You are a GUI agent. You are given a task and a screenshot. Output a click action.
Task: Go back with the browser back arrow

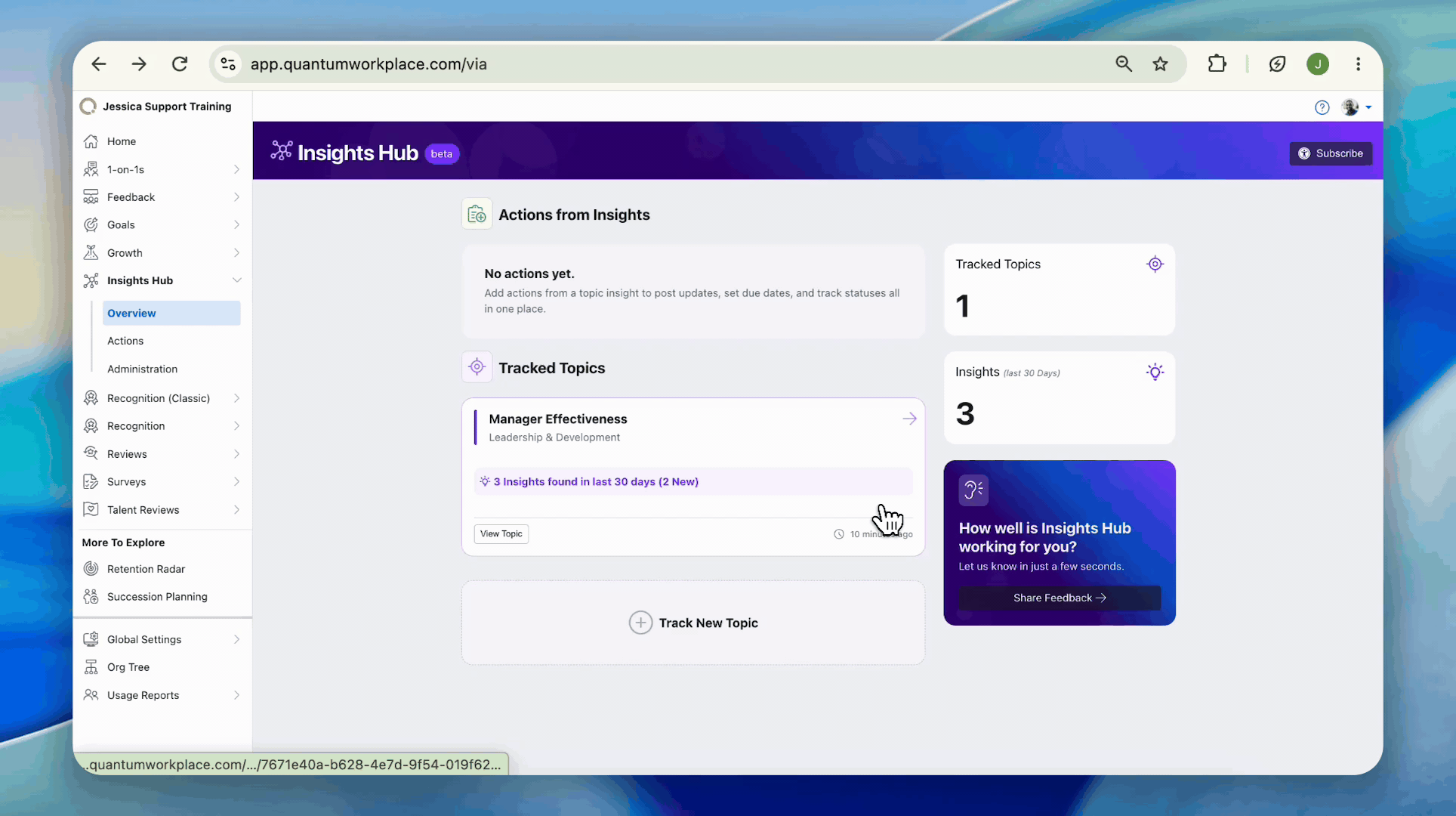99,64
